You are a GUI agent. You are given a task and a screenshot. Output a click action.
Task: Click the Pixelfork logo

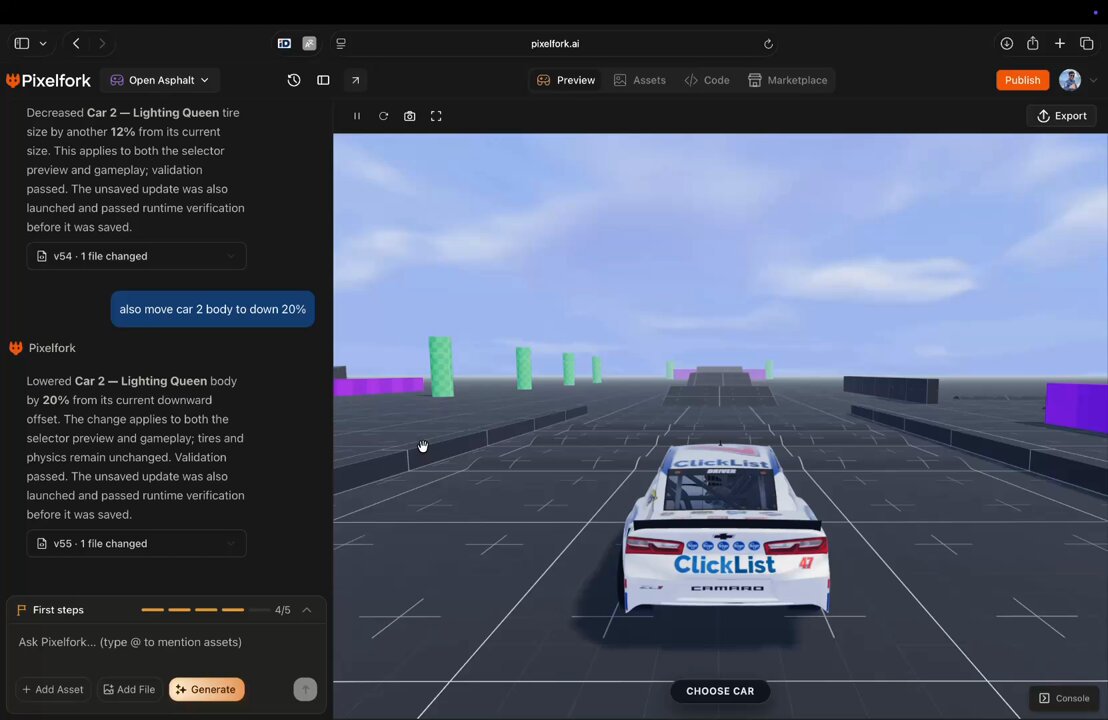click(48, 81)
